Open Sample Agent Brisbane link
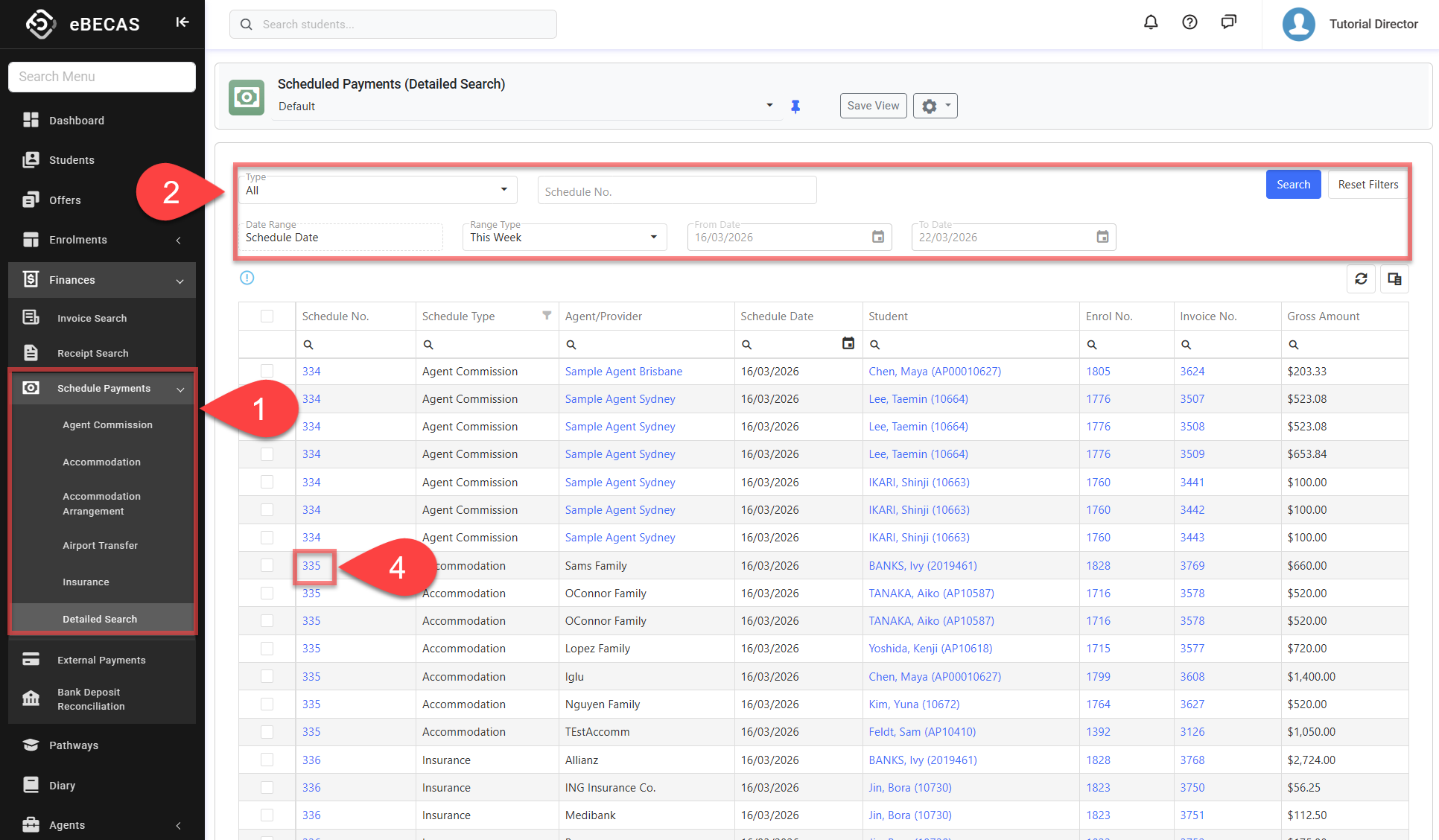This screenshot has height=840, width=1439. point(623,371)
